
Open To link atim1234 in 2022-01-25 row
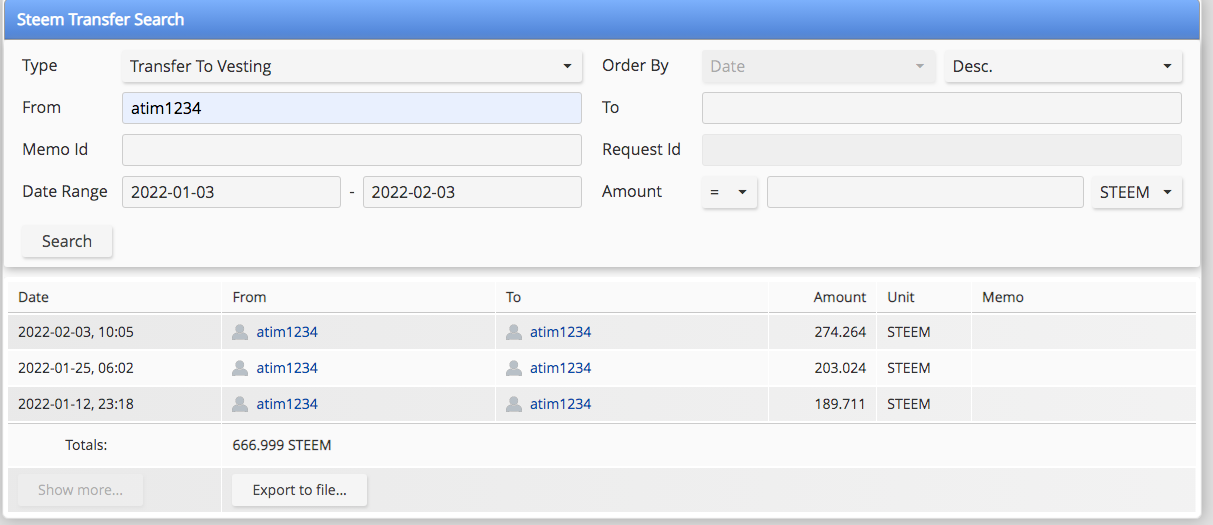click(560, 368)
